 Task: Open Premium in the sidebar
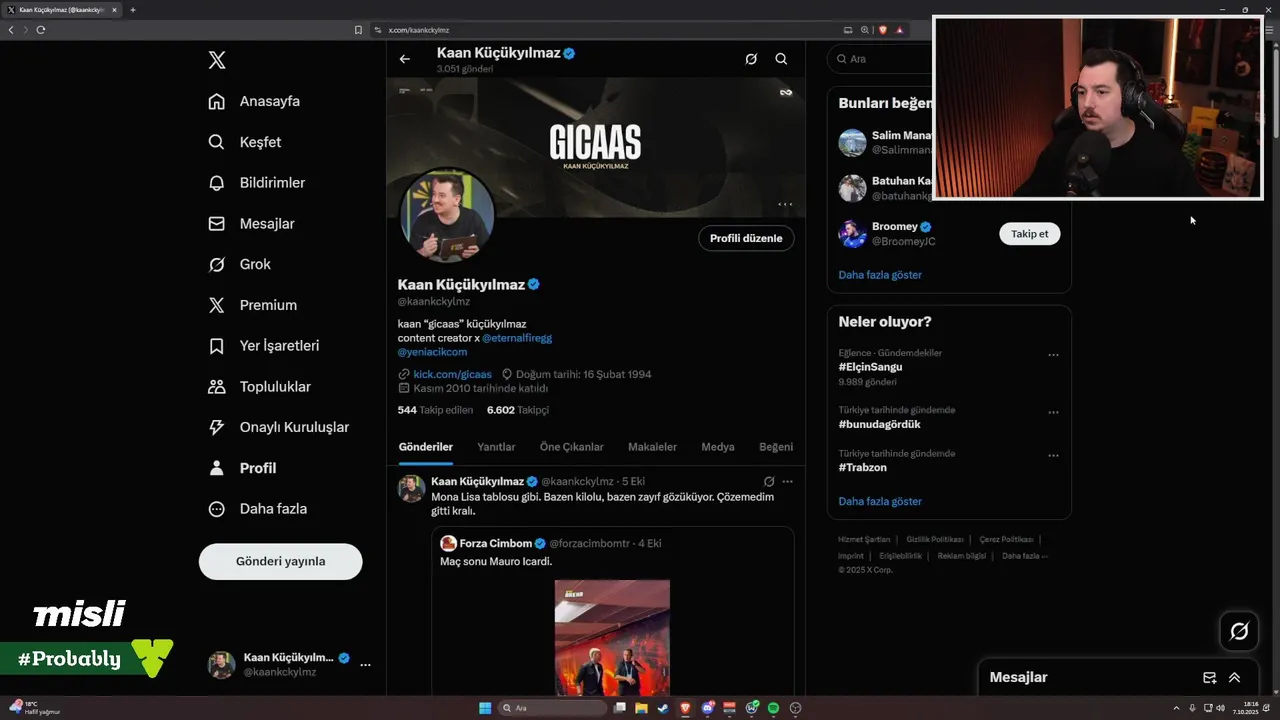[x=252, y=305]
